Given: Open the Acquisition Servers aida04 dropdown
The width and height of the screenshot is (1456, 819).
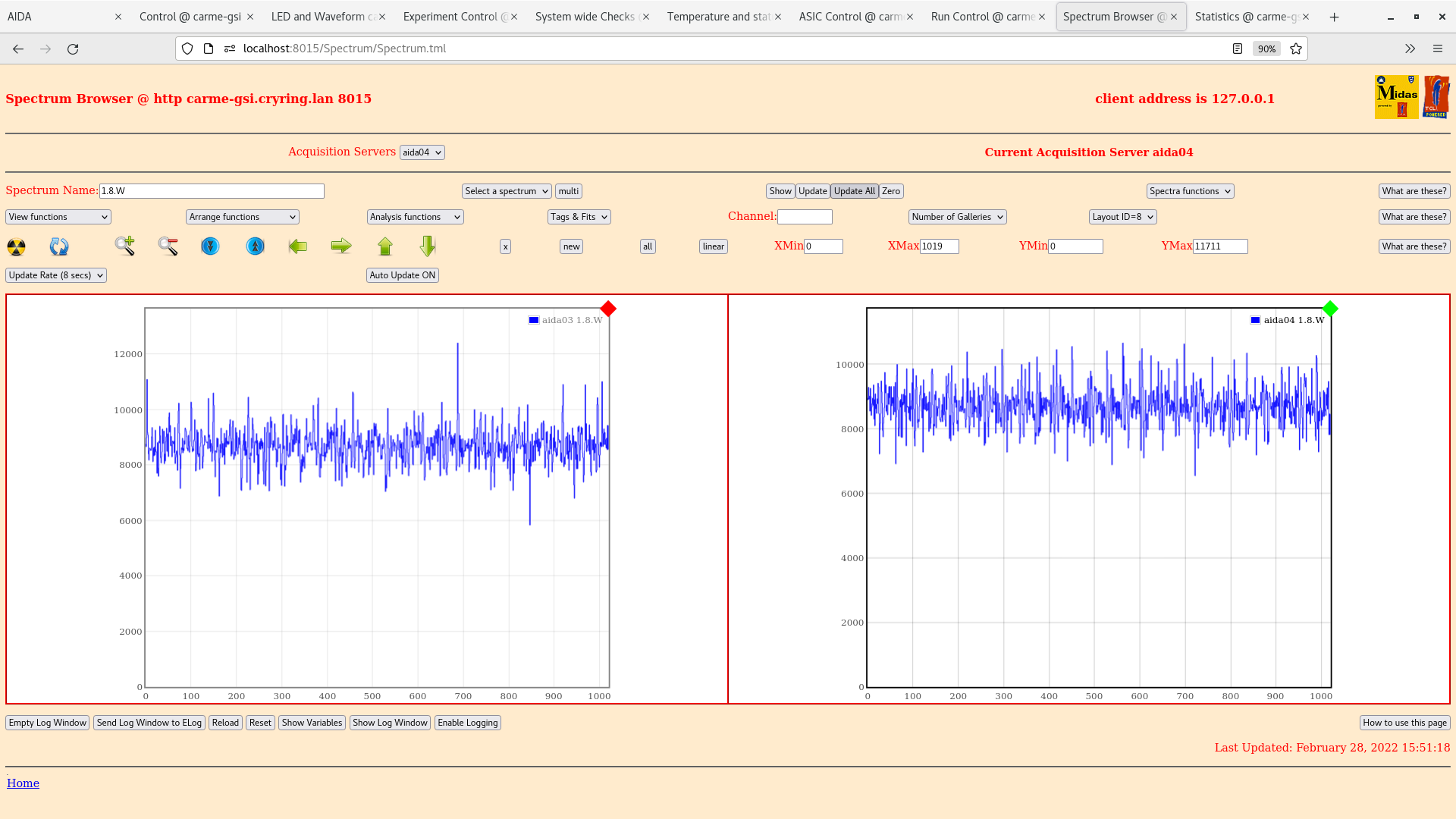Looking at the screenshot, I should [422, 152].
